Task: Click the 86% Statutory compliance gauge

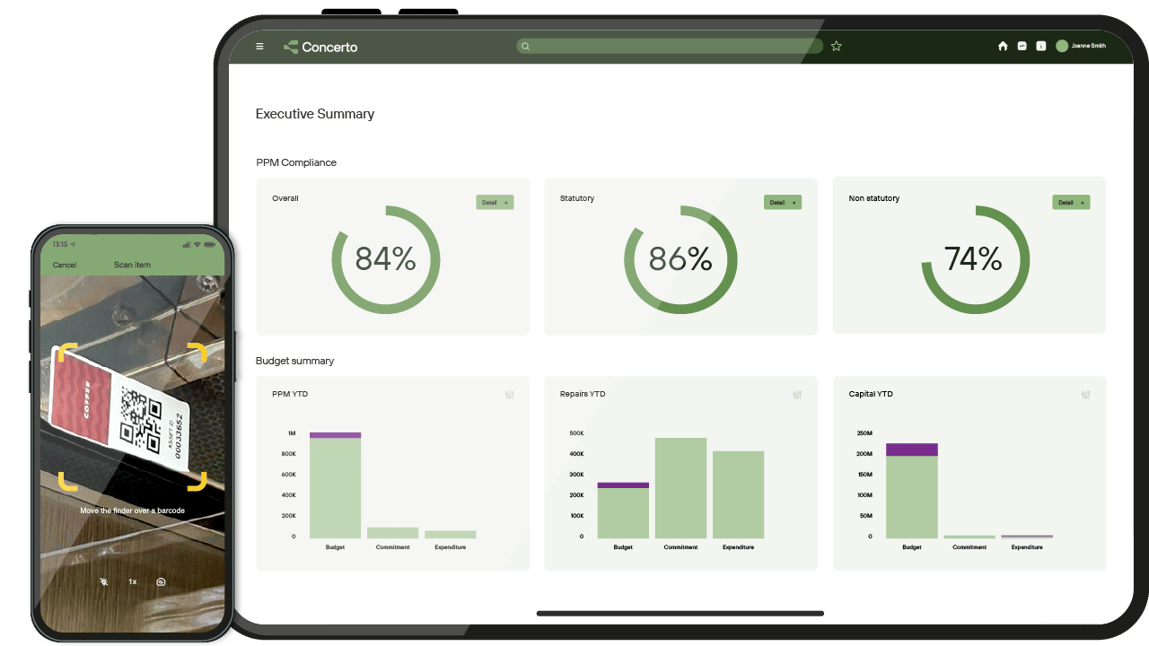Action: (681, 259)
